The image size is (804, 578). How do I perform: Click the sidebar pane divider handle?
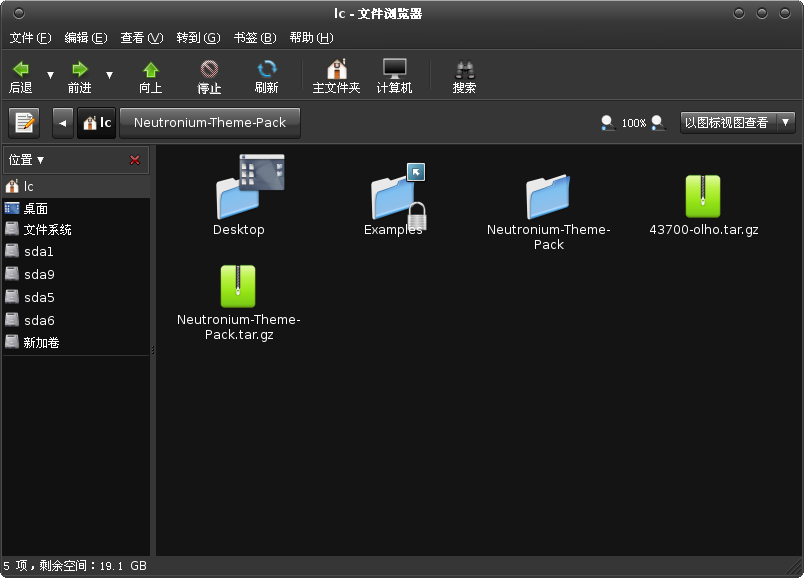click(x=153, y=350)
